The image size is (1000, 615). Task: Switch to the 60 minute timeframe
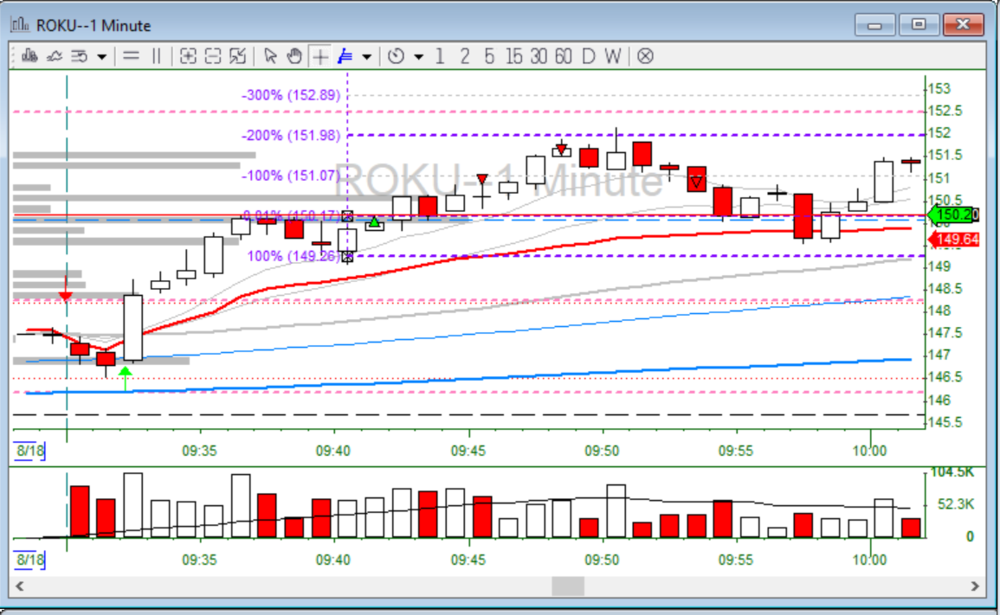[x=563, y=56]
